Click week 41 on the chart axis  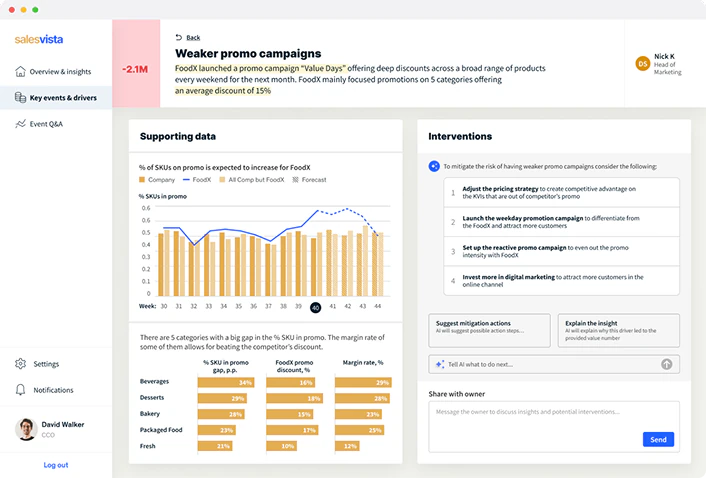[333, 306]
